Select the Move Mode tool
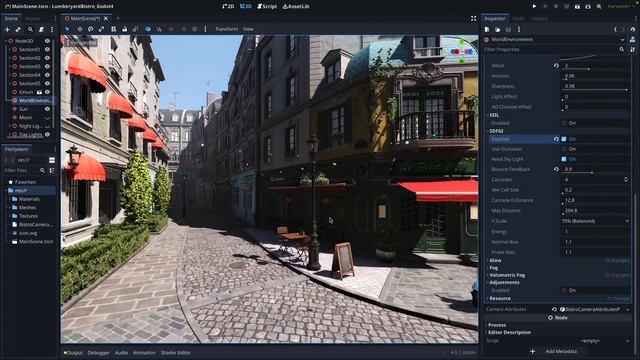The image size is (640, 360). pyautogui.click(x=80, y=29)
